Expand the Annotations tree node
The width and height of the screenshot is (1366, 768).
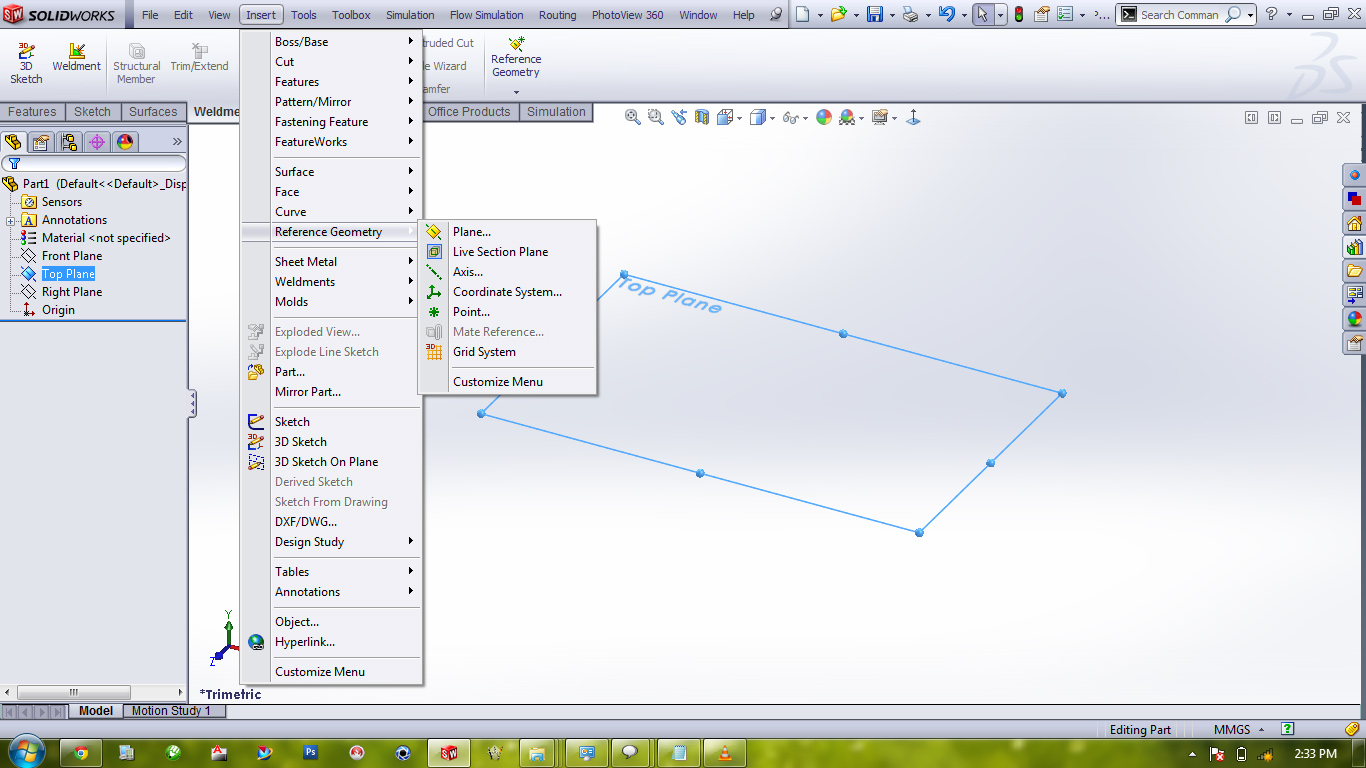pyautogui.click(x=12, y=219)
